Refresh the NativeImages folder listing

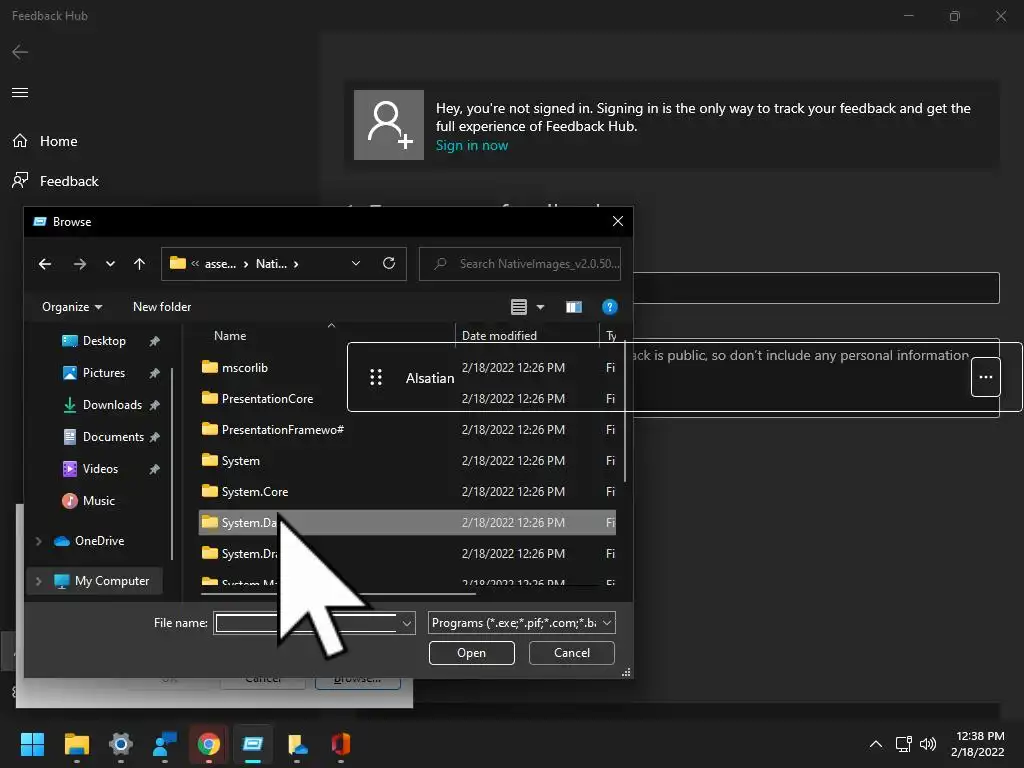coord(389,263)
